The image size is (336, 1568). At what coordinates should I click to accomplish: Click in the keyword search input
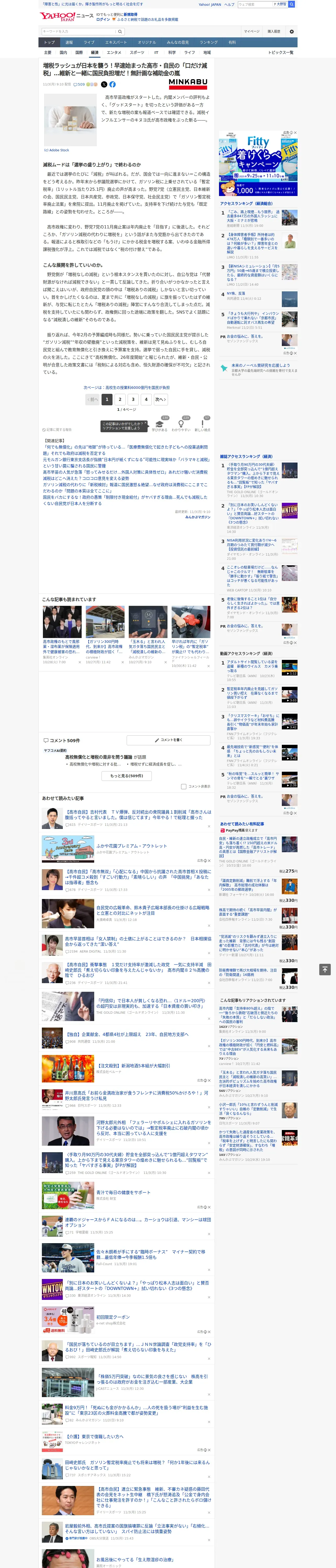[79, 31]
